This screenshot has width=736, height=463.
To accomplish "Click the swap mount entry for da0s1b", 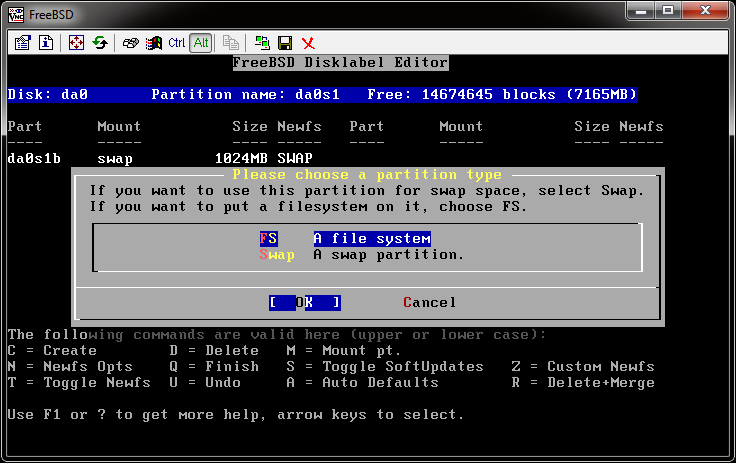I will [x=115, y=159].
